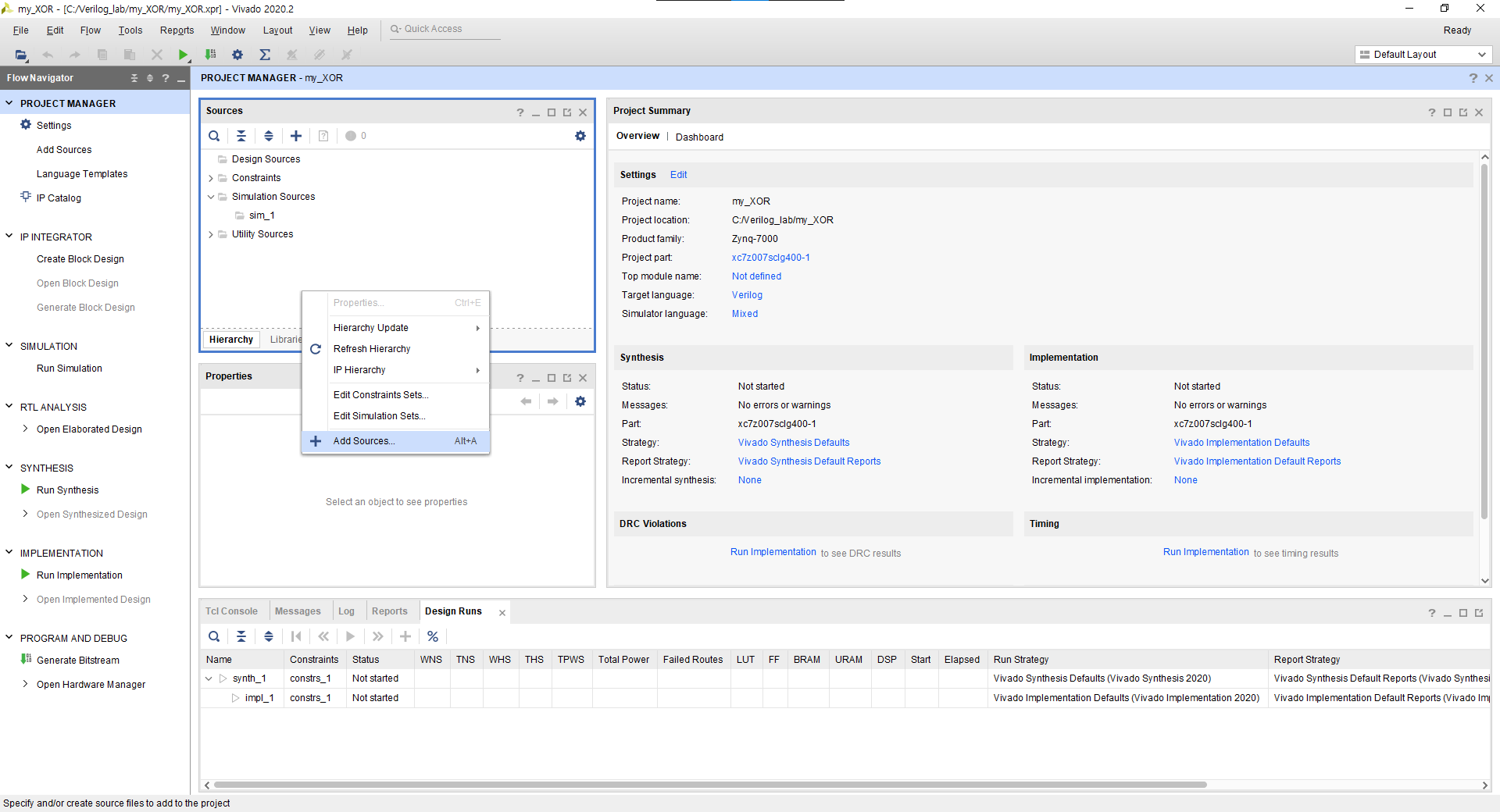Open the Flow menu

(x=91, y=30)
